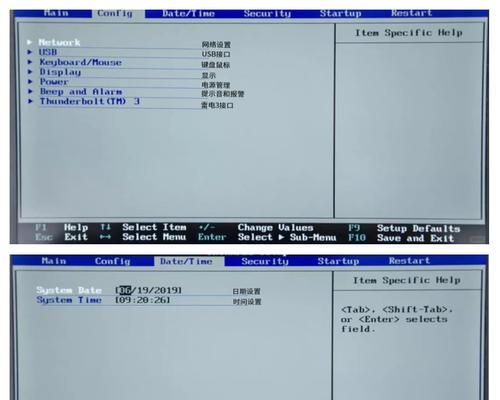The height and width of the screenshot is (400, 500).
Task: Open the Keyboard/Mouse settings entry
Action: coord(81,62)
